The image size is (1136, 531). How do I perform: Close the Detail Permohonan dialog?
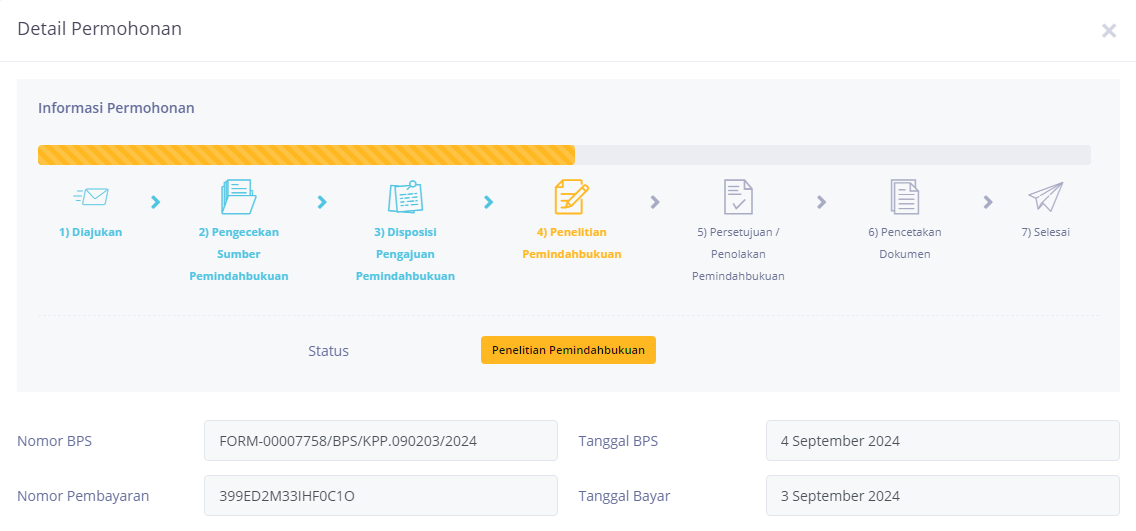point(1108,30)
